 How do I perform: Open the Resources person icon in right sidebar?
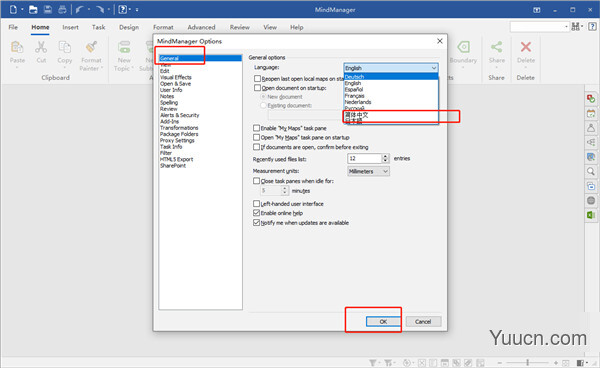pos(591,128)
